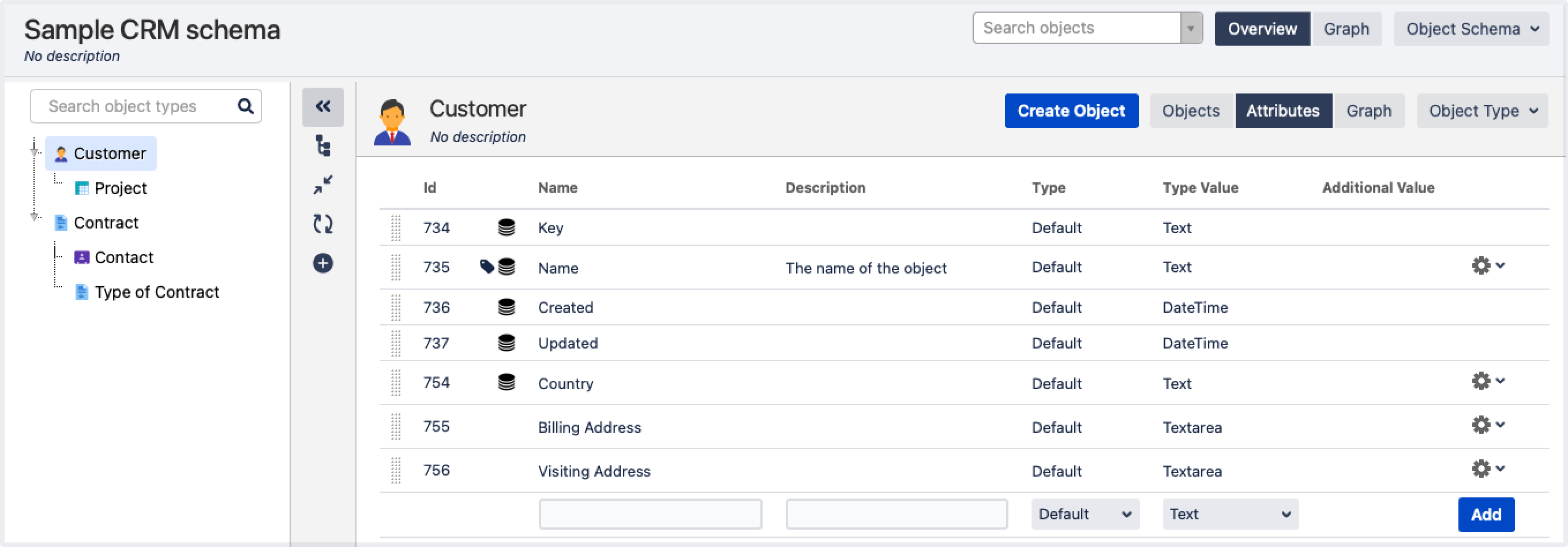Click drag handle for Billing Address row
1568x547 pixels.
coord(396,426)
